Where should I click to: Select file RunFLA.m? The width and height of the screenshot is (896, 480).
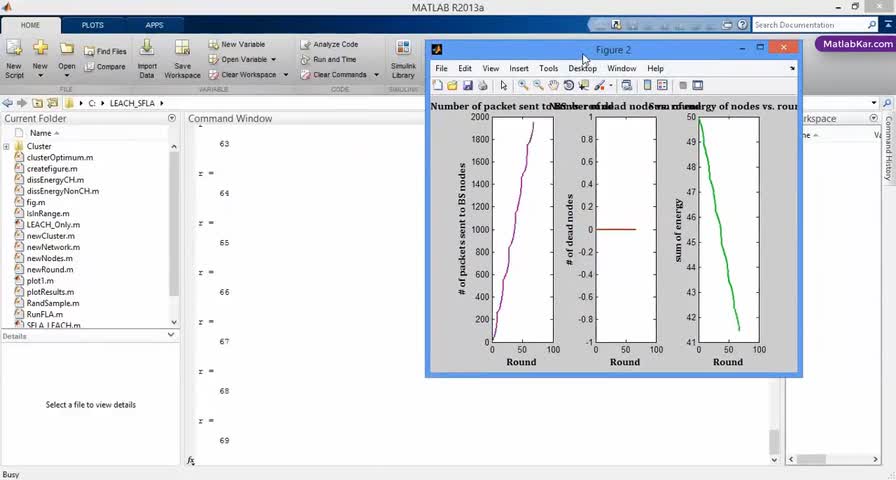[x=45, y=314]
